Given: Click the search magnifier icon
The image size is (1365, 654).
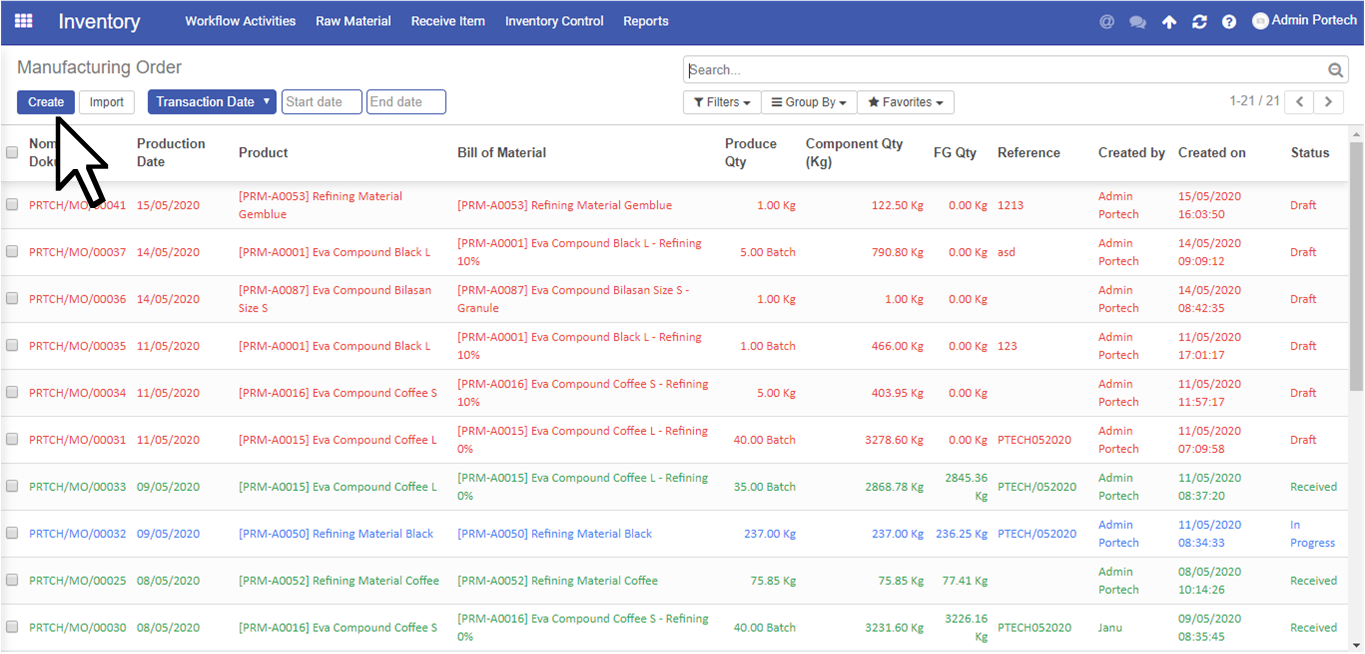Looking at the screenshot, I should click(x=1335, y=70).
